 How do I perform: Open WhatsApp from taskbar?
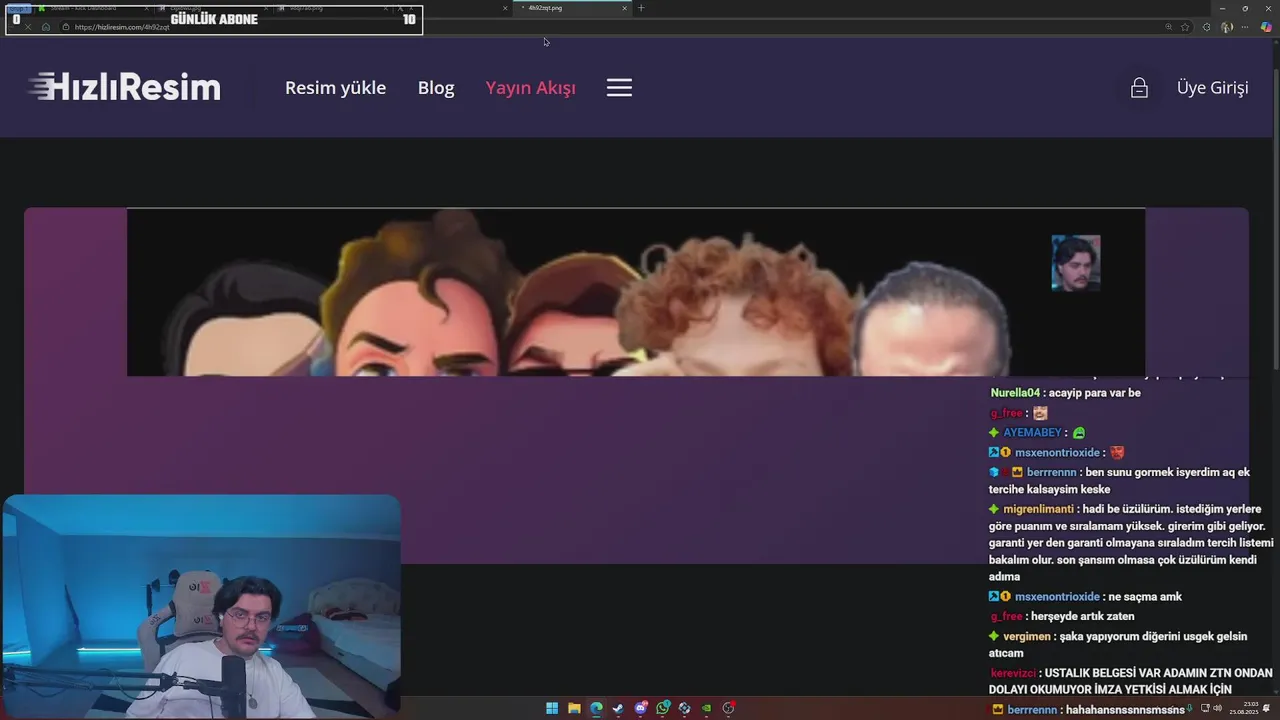click(662, 708)
